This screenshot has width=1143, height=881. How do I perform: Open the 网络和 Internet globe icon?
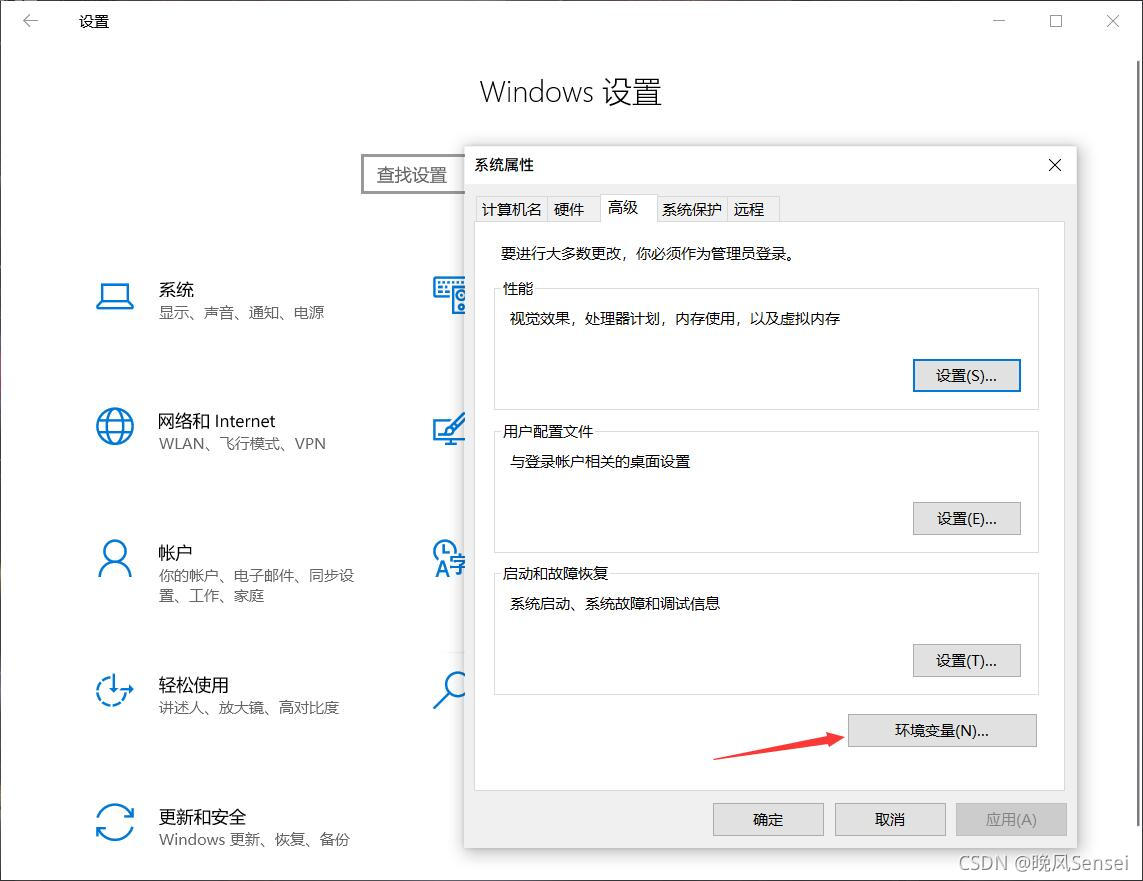[115, 427]
